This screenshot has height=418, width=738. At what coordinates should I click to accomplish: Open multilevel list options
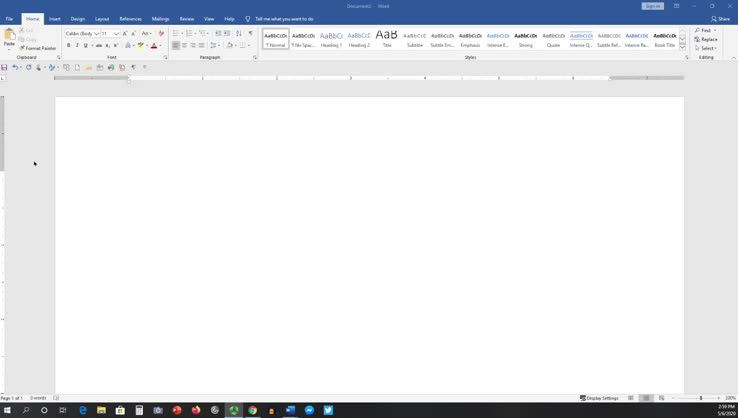click(x=202, y=33)
